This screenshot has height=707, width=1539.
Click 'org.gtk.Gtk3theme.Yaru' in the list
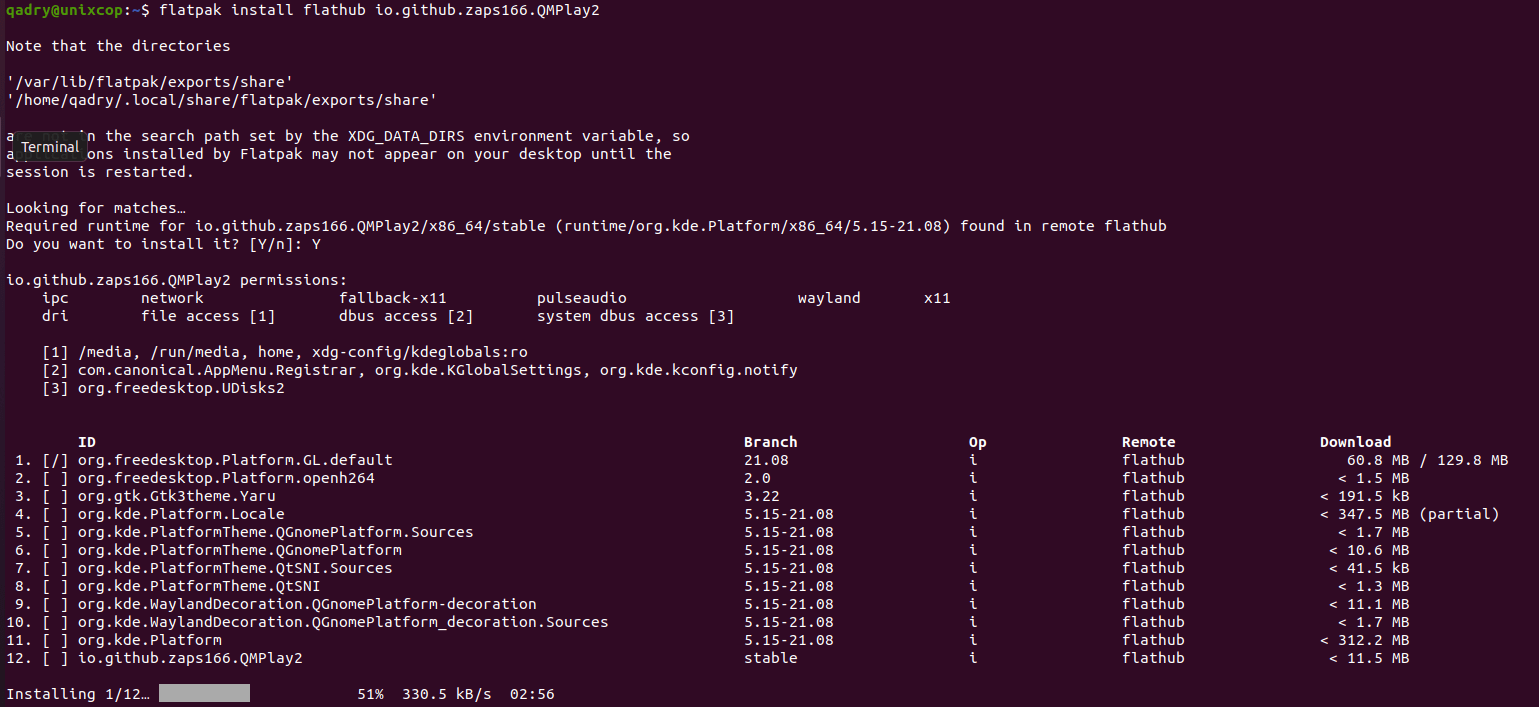point(177,496)
